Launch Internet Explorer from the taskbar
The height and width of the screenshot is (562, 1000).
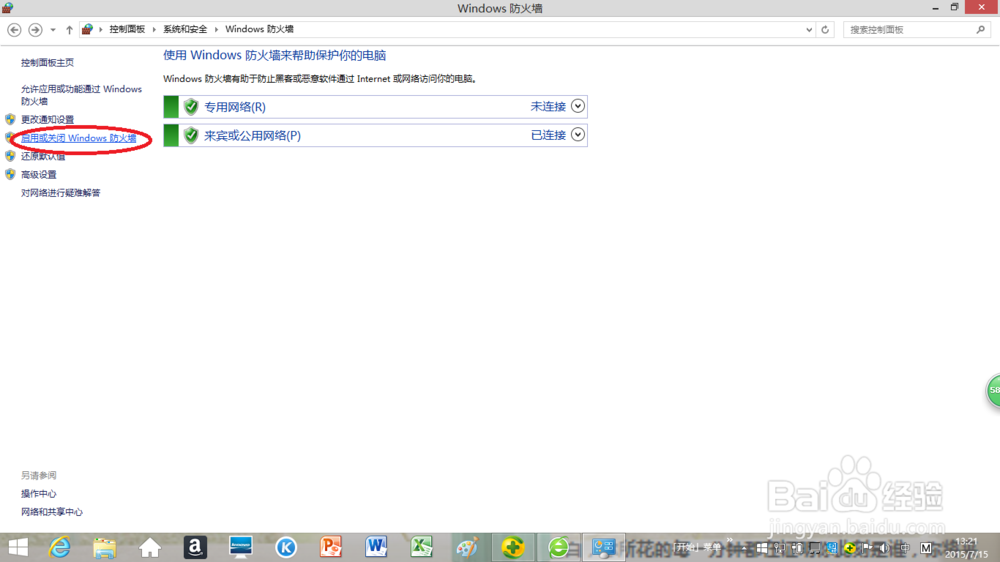click(x=60, y=547)
